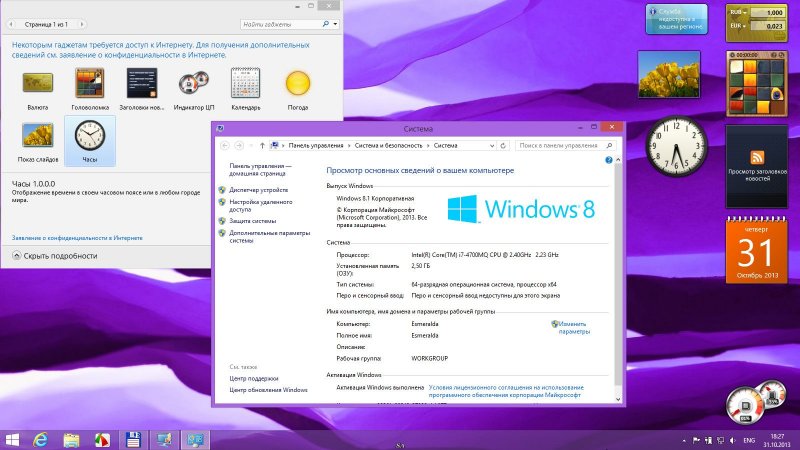This screenshot has height=450, width=800.
Task: Launch Internet Explorer from the taskbar
Action: [40, 440]
